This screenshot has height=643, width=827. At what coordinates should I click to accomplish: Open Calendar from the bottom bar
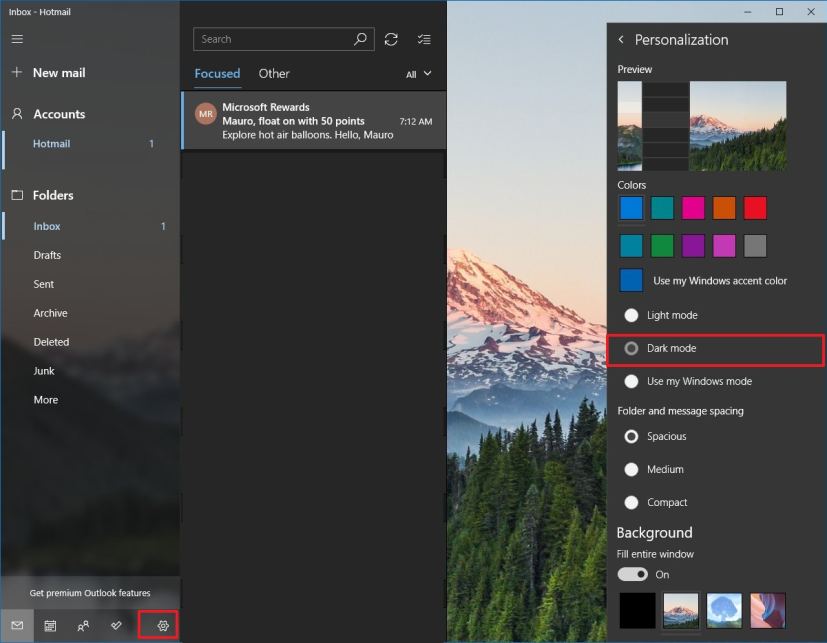(x=50, y=626)
